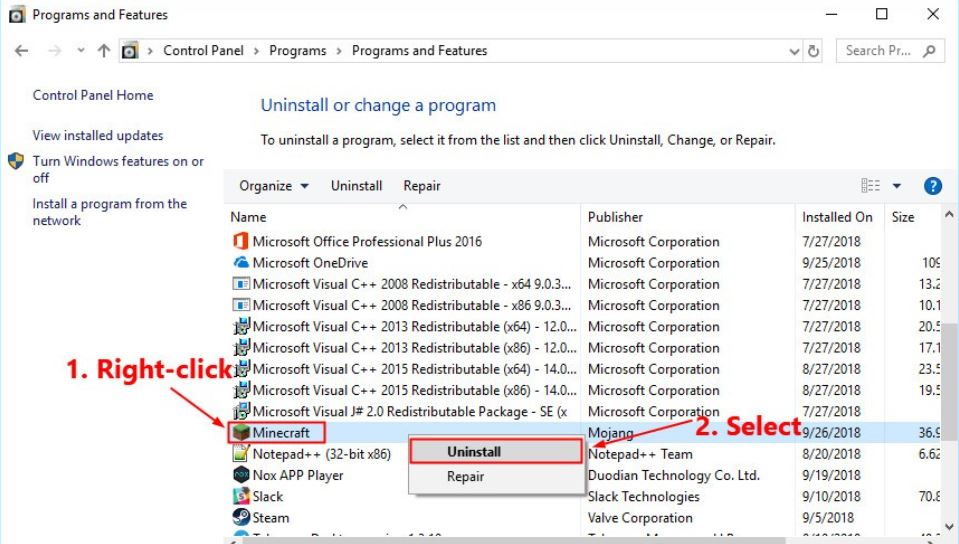Open Install a program from the network
This screenshot has height=544, width=959.
tap(109, 212)
